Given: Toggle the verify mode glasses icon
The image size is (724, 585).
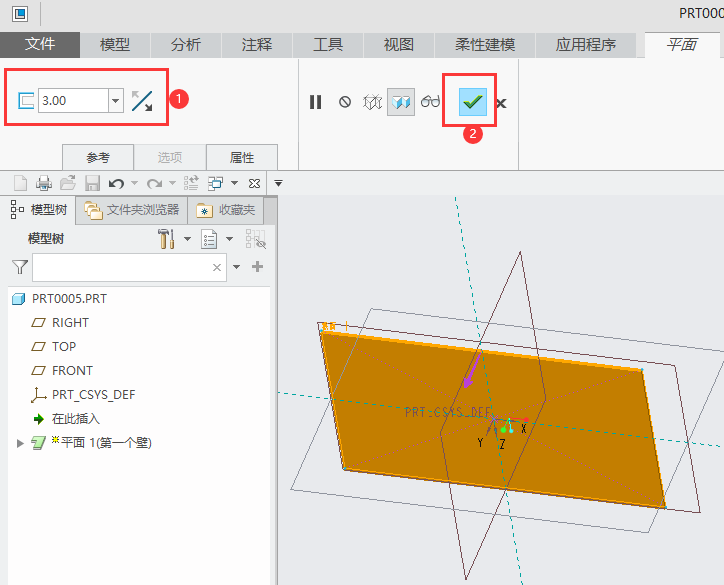Looking at the screenshot, I should 431,102.
